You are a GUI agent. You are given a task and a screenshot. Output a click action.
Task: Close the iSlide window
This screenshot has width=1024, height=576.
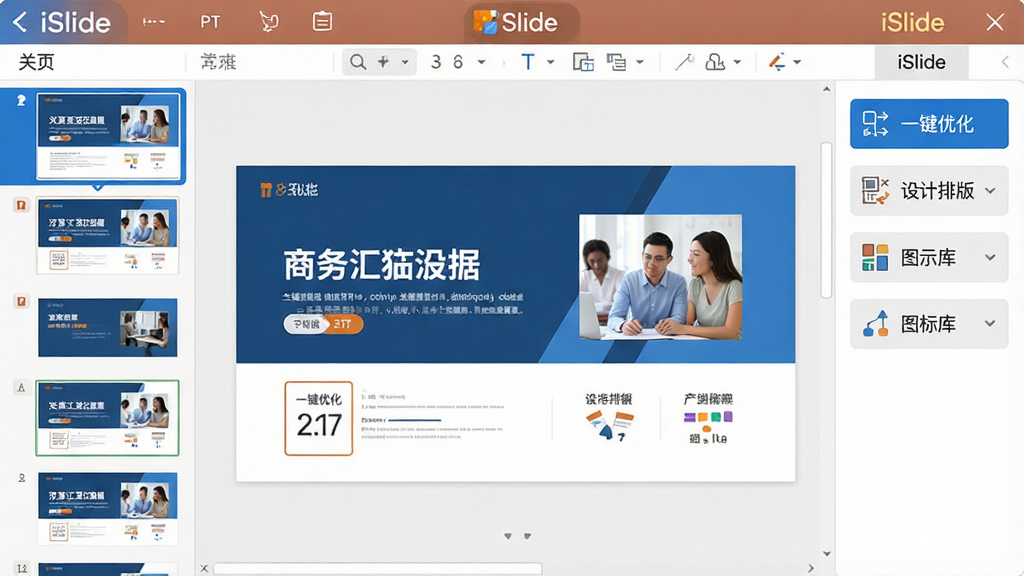[995, 22]
